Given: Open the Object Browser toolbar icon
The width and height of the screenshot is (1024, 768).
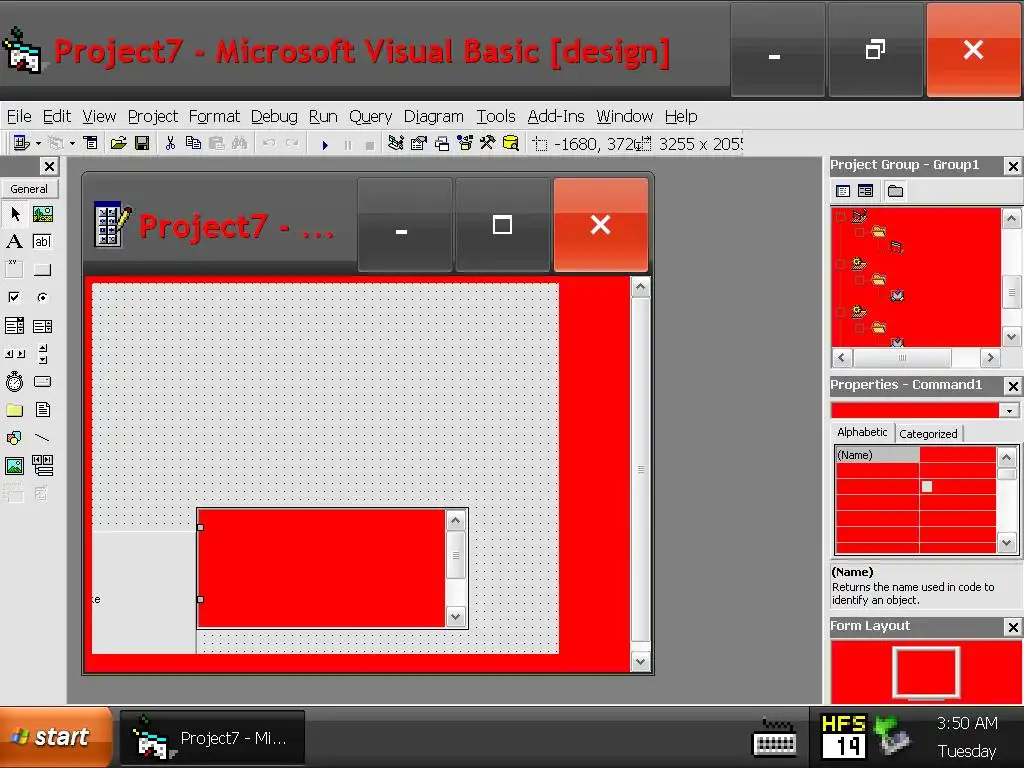Looking at the screenshot, I should 465,143.
